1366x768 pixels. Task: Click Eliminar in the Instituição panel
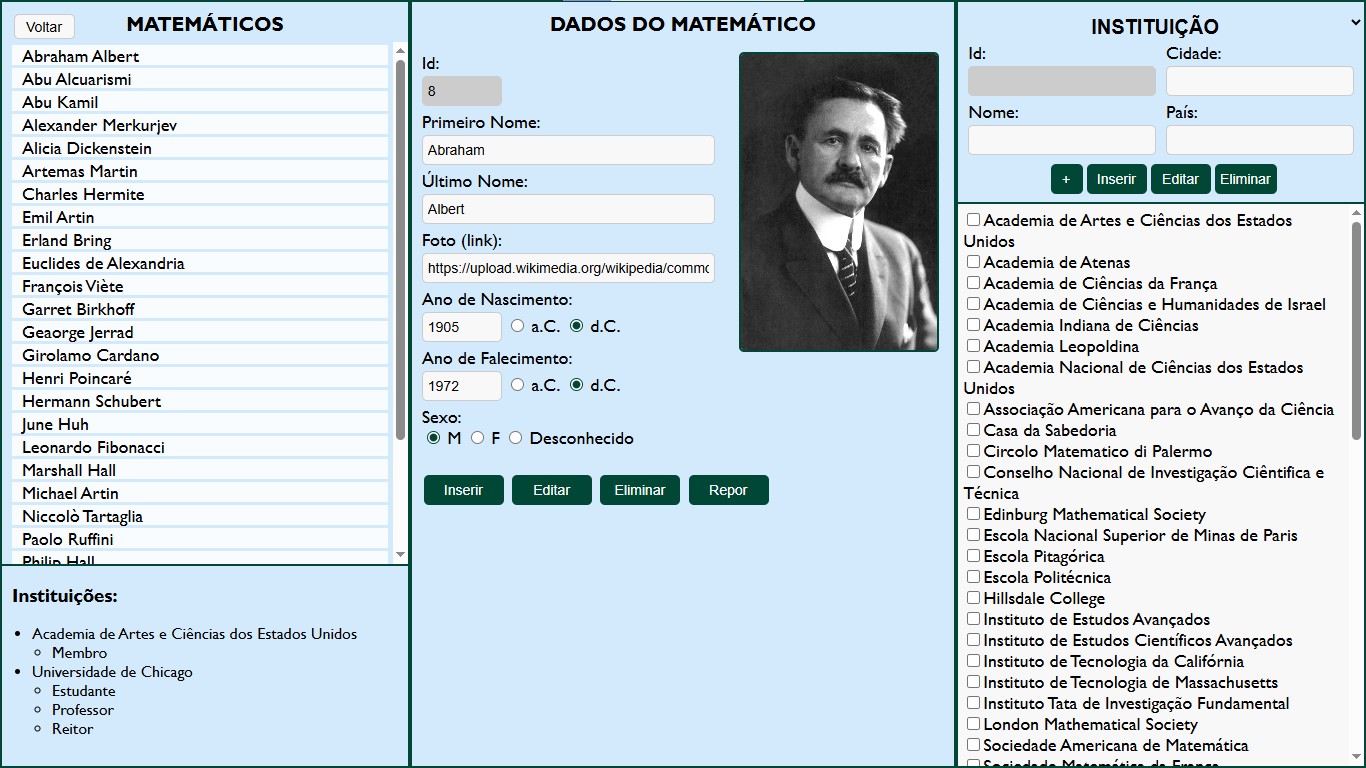pyautogui.click(x=1245, y=179)
